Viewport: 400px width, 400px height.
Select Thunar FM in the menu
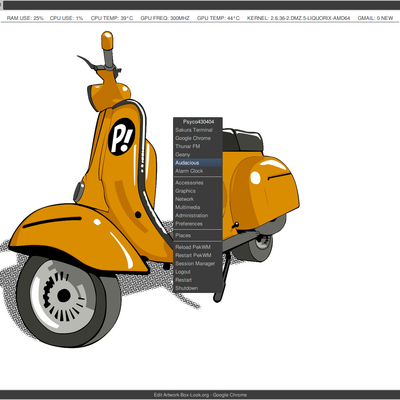[198, 146]
